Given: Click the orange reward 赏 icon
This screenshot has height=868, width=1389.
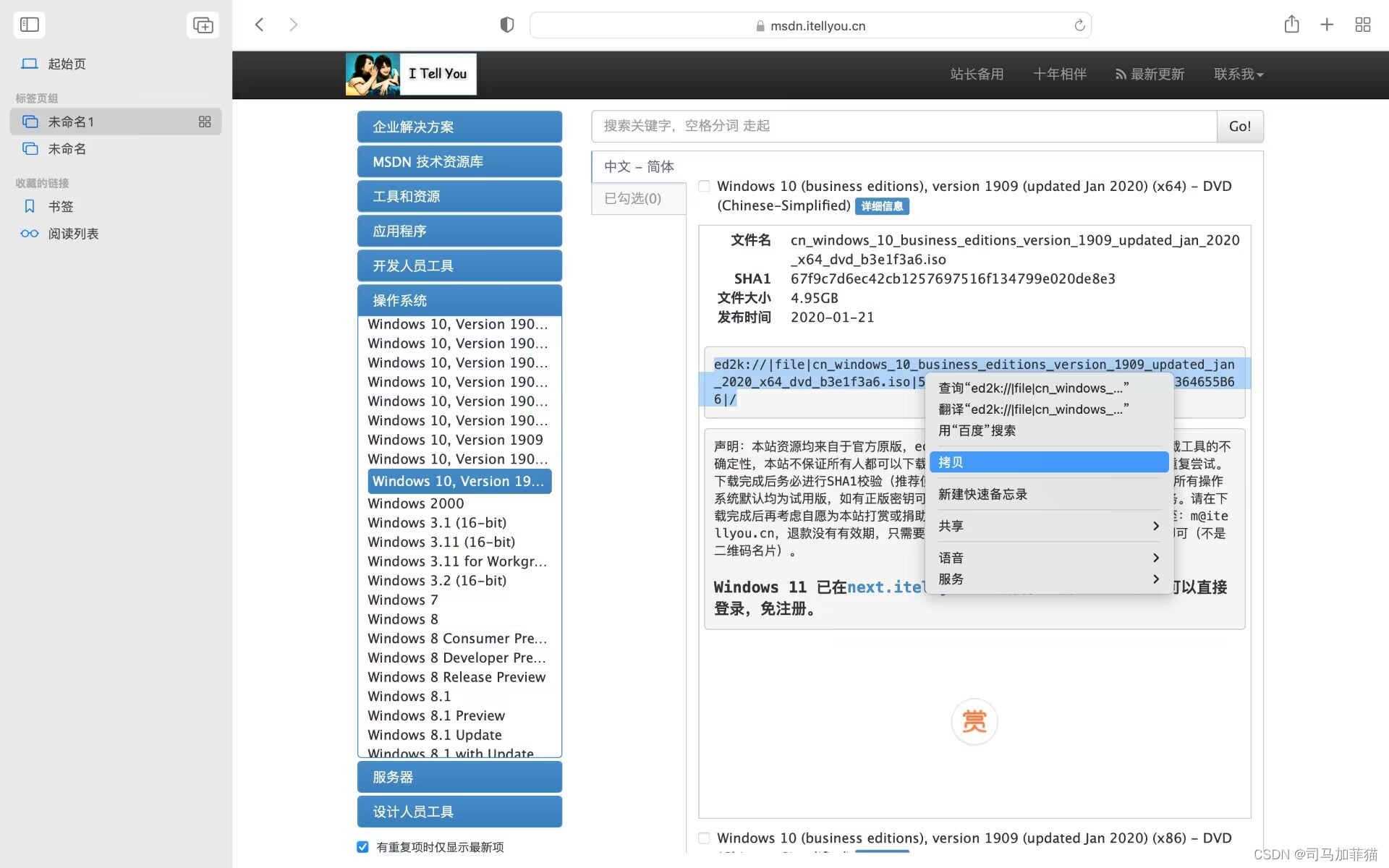Looking at the screenshot, I should pyautogui.click(x=974, y=721).
